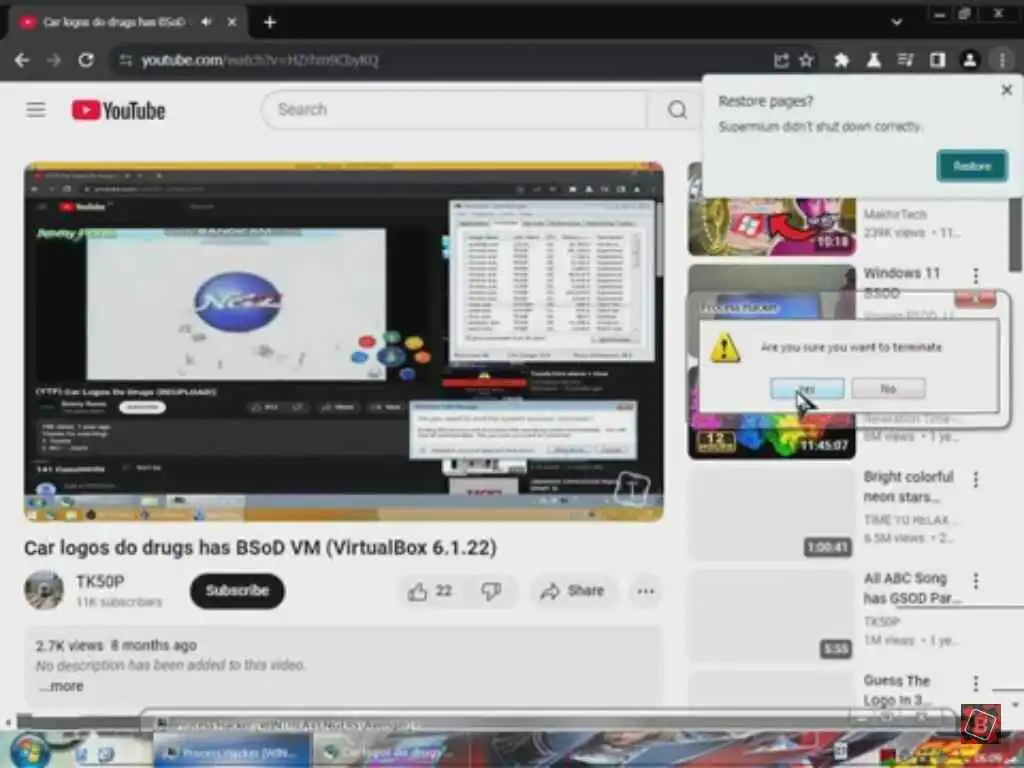Viewport: 1024px width, 768px height.
Task: Open All ABC Song has GSOD video
Action: (911, 588)
